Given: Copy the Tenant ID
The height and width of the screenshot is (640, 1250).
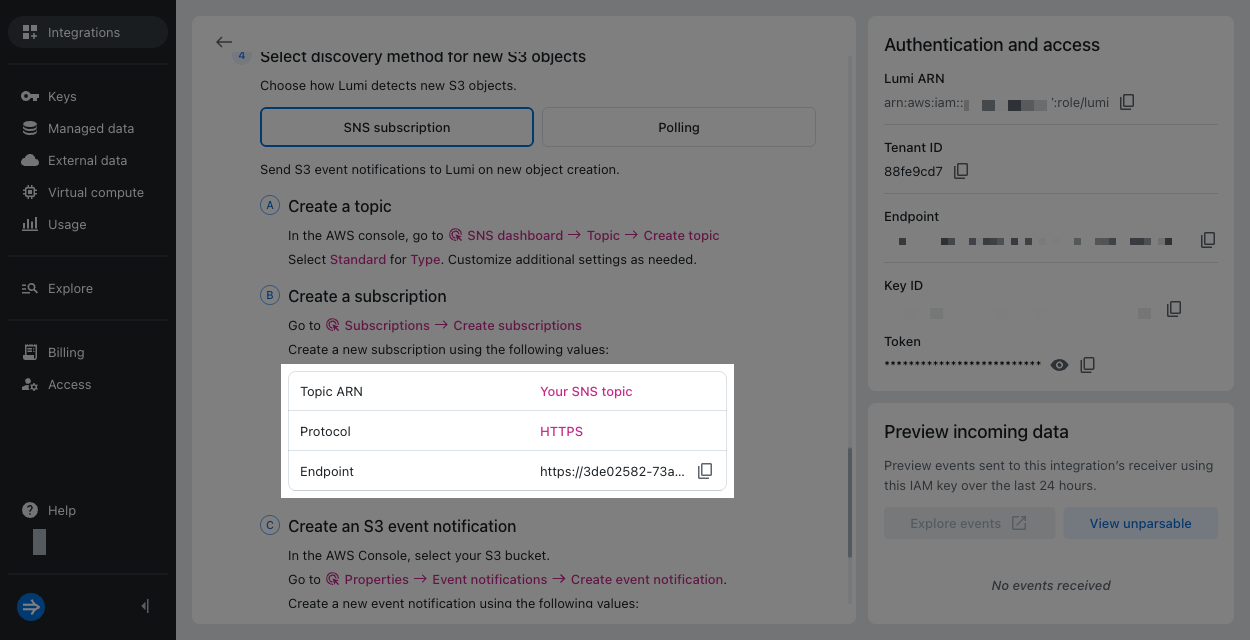Looking at the screenshot, I should pyautogui.click(x=961, y=171).
